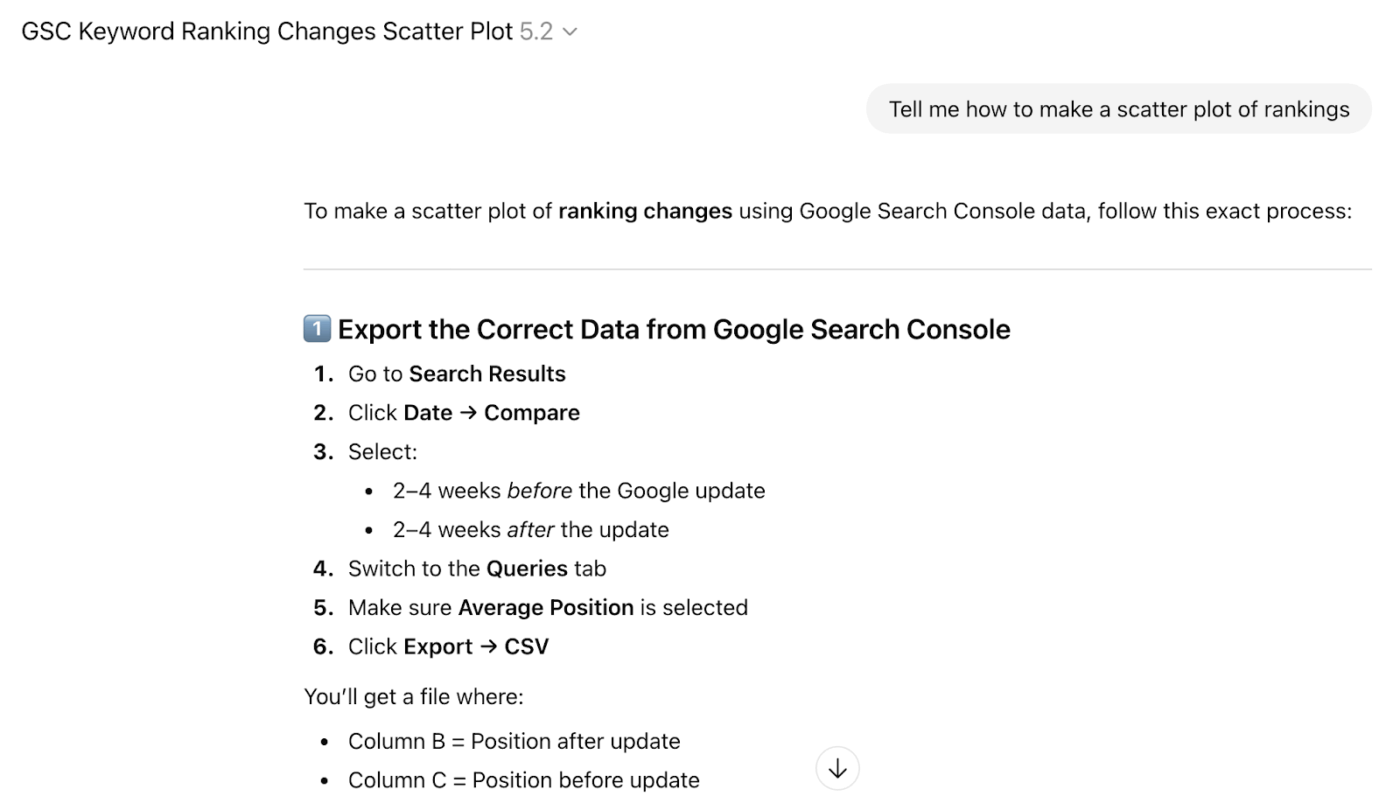Select the conversation title GSC Keyword Ranking Changes
Screen dimensions: 1400x810
265,31
